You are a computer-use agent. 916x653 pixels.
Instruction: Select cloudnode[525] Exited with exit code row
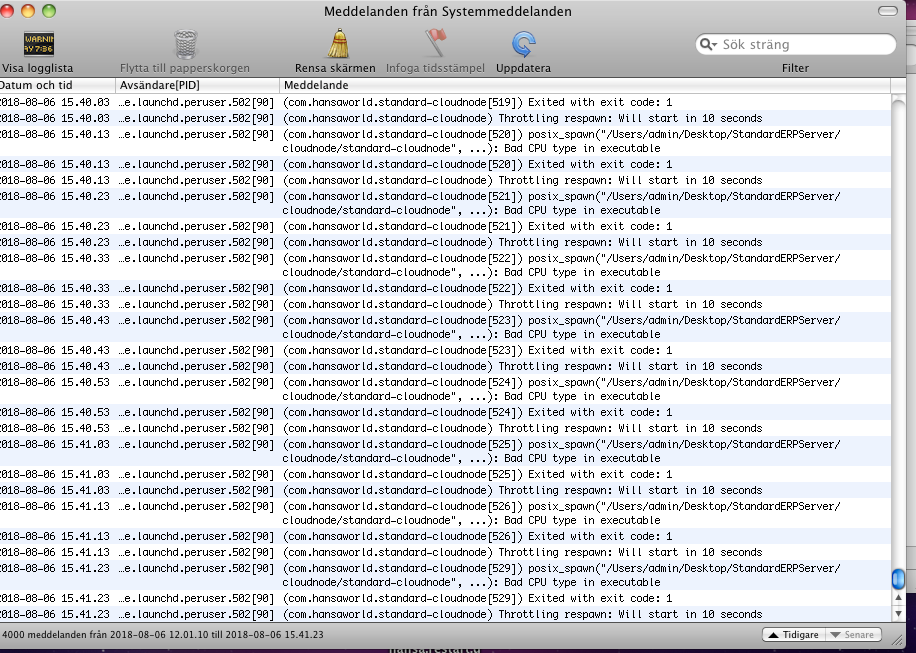pos(445,474)
